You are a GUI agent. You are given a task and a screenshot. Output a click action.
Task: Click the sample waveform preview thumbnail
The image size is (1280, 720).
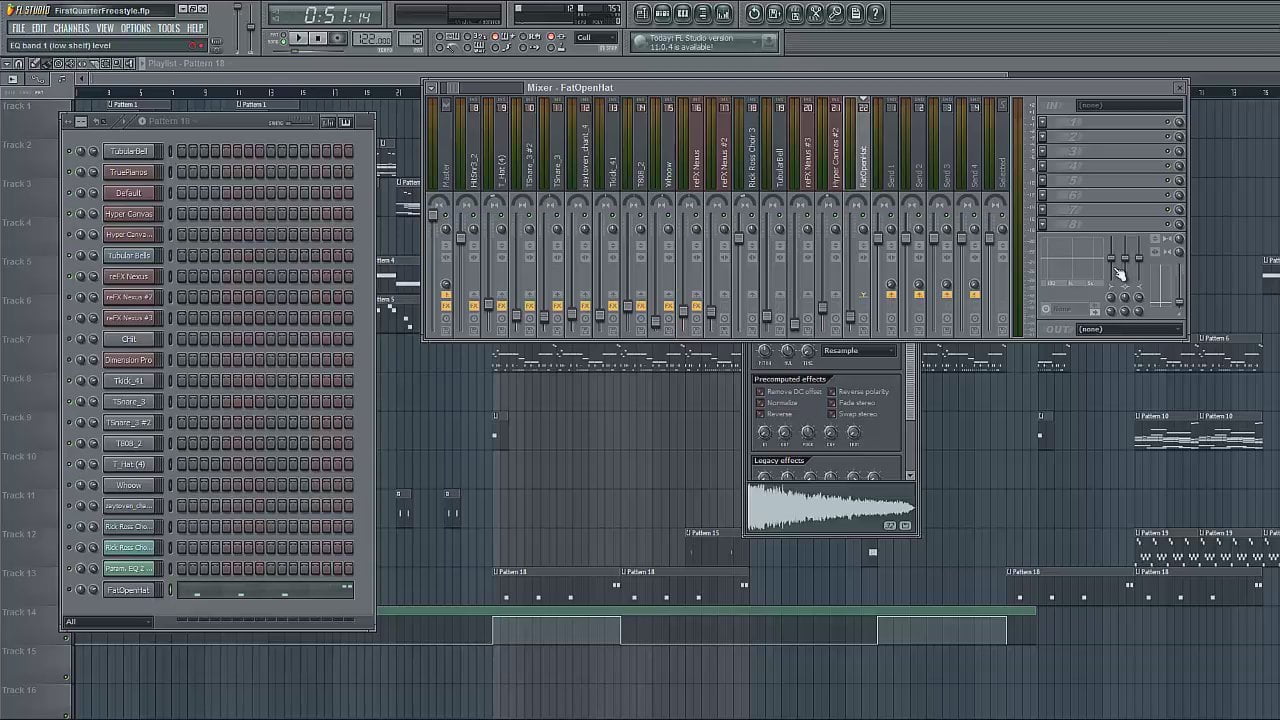pyautogui.click(x=831, y=508)
